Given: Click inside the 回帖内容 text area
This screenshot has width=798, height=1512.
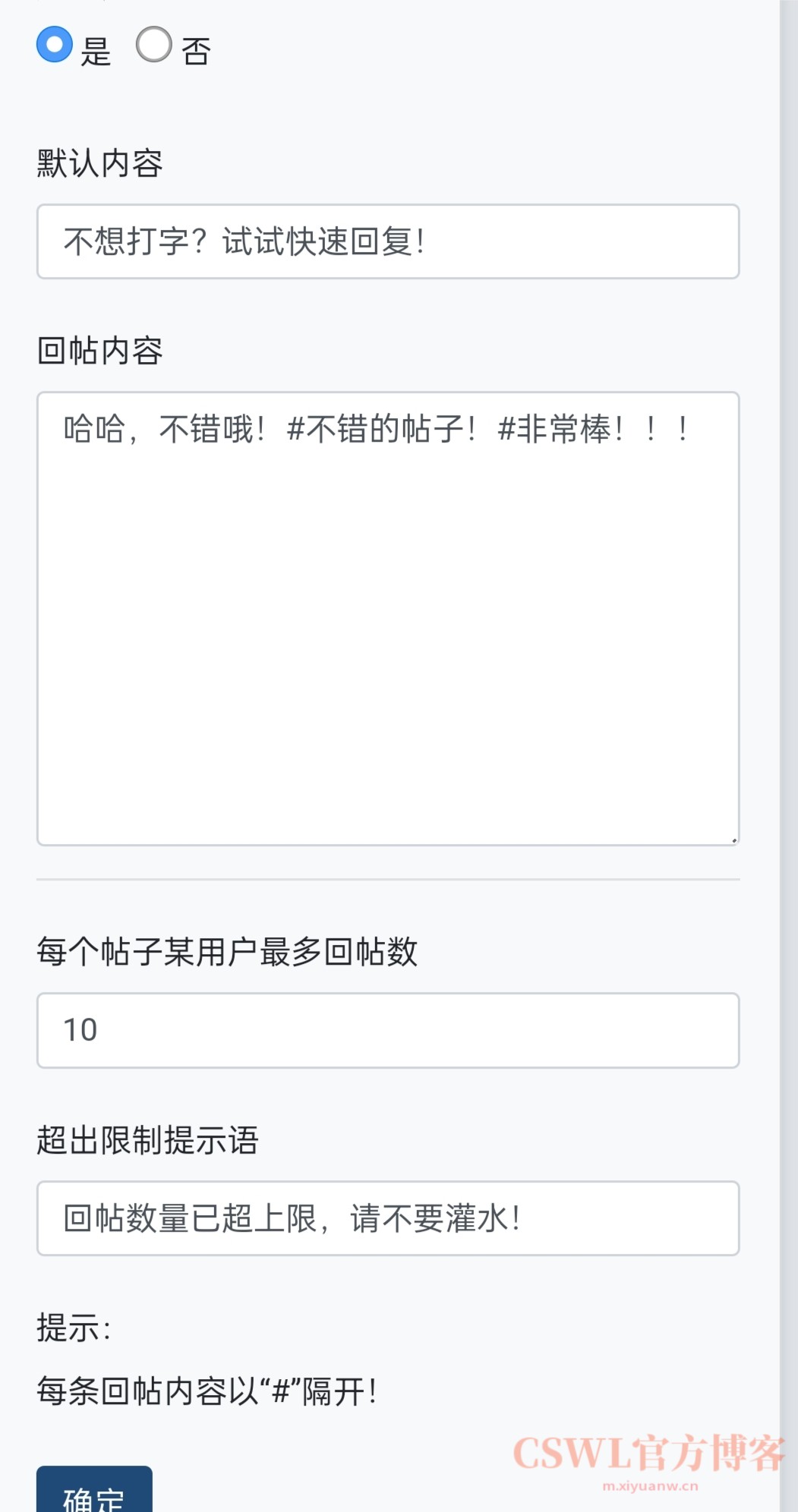Looking at the screenshot, I should [x=388, y=618].
